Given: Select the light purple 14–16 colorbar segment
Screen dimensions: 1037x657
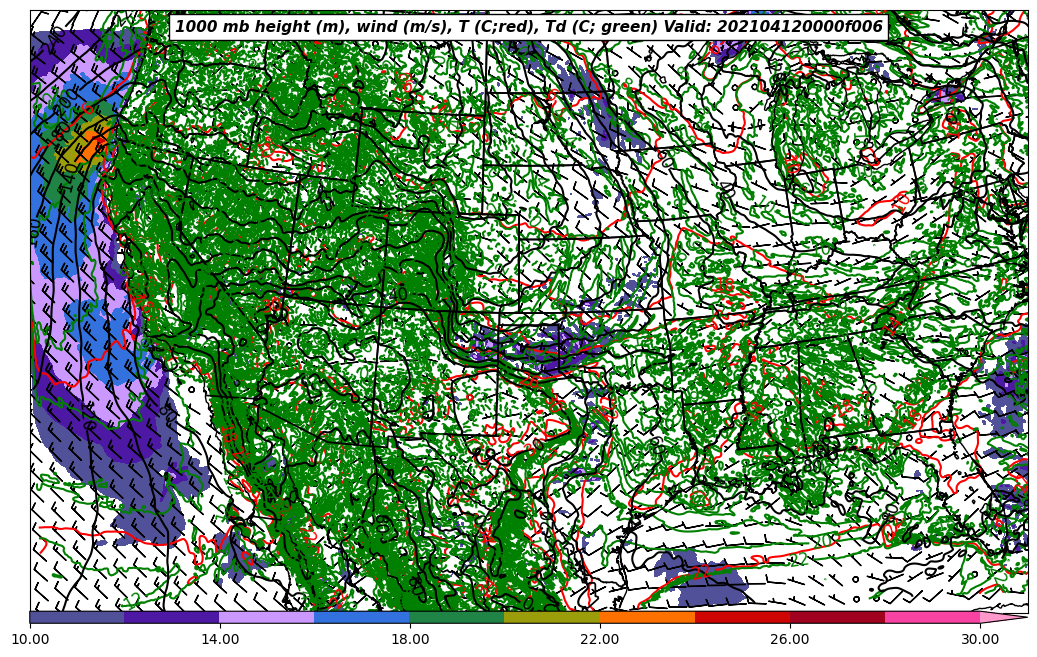Looking at the screenshot, I should tap(267, 617).
